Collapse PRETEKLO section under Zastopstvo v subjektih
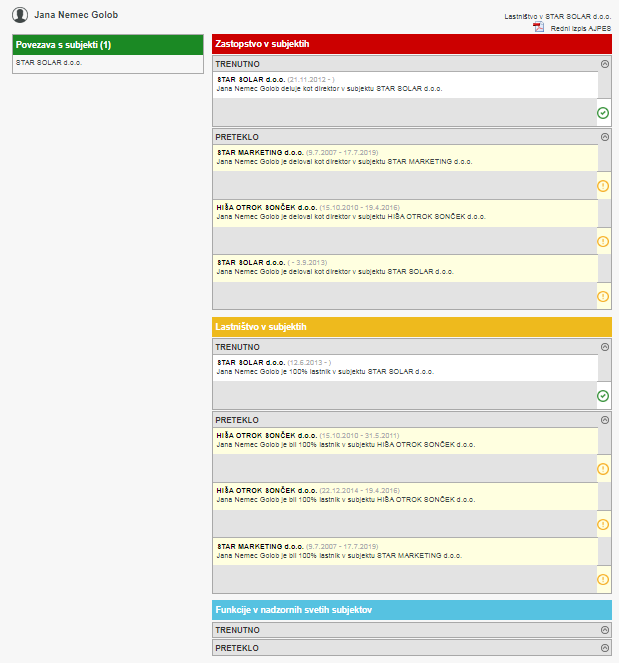The height and width of the screenshot is (663, 619). tap(604, 136)
